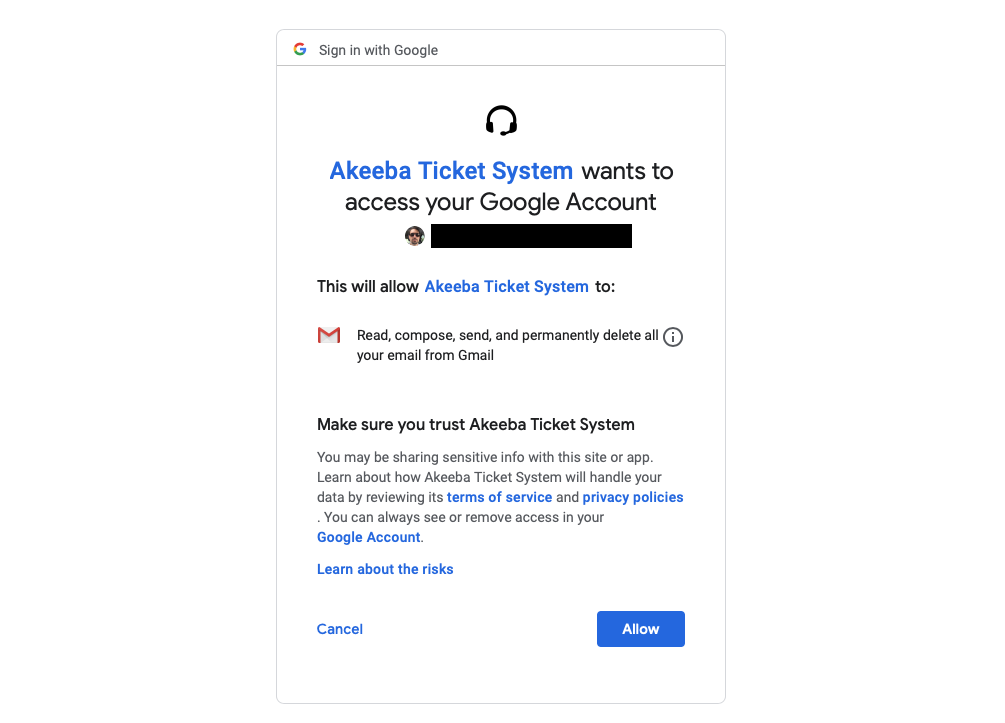Click 'Make sure you trust Akeeba Ticket System' heading
Image resolution: width=1005 pixels, height=723 pixels.
(476, 424)
